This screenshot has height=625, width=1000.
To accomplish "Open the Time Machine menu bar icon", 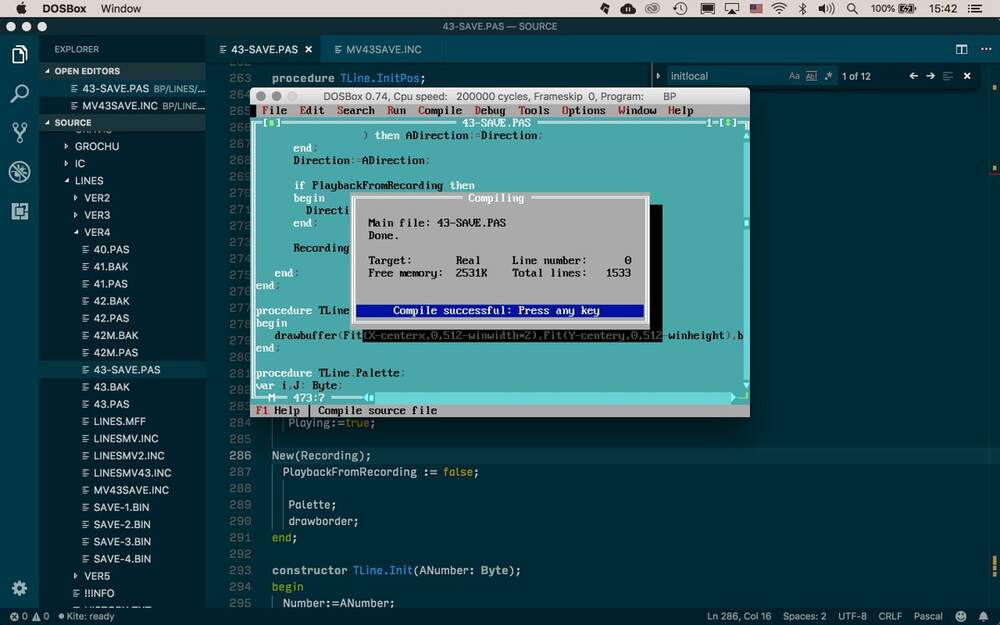I will coord(680,8).
